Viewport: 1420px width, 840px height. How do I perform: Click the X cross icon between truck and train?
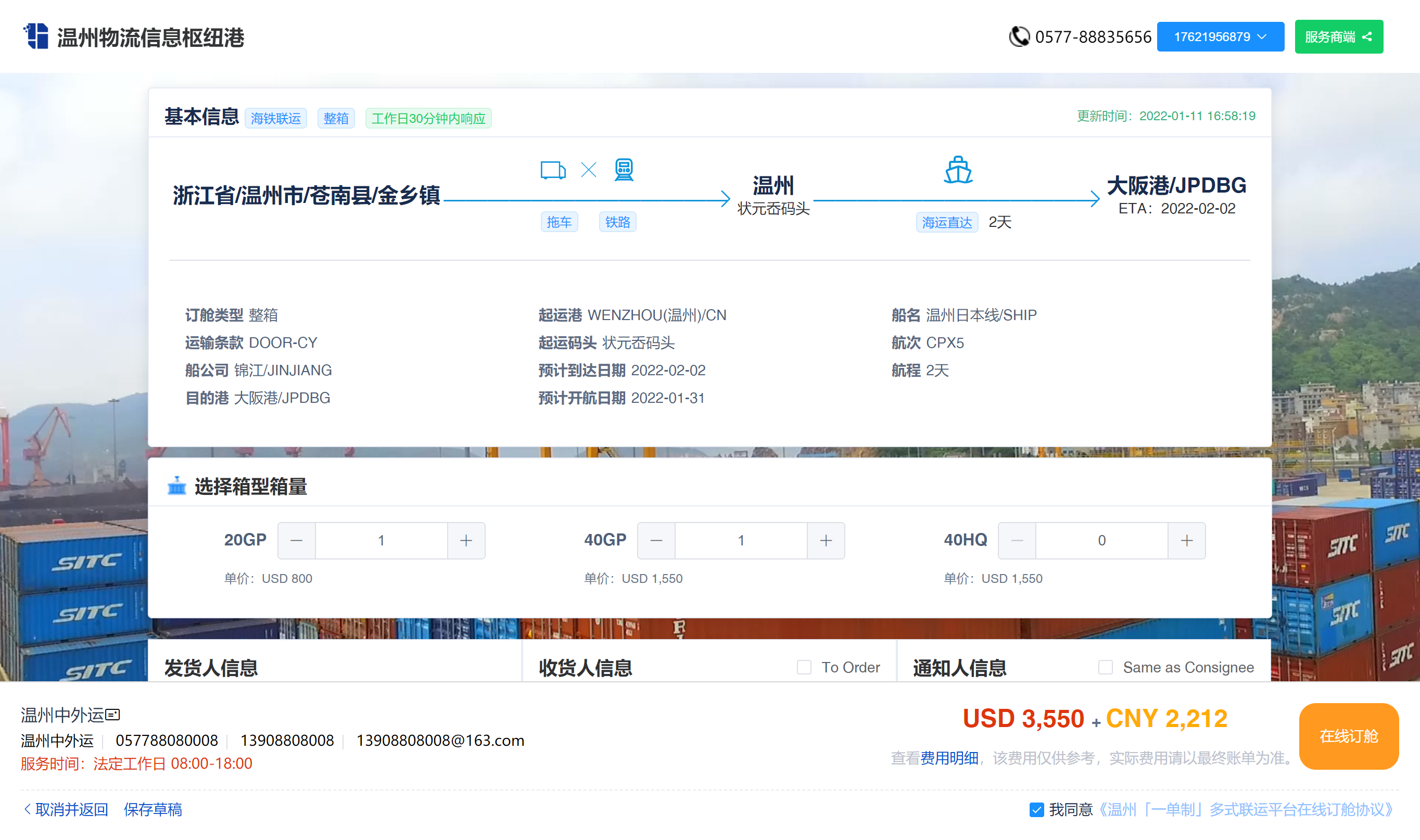pos(589,170)
